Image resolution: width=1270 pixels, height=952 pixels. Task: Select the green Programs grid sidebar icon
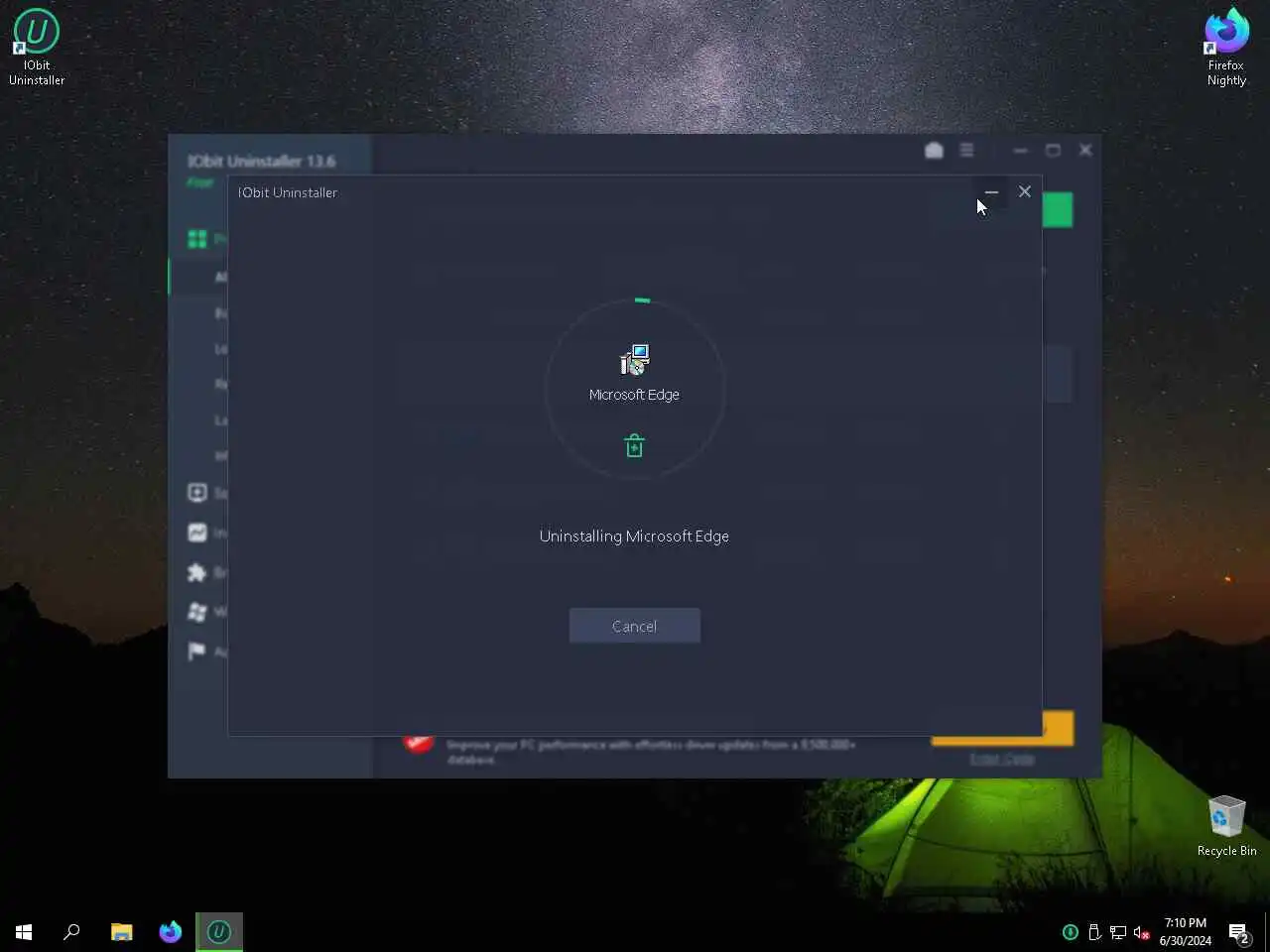click(x=197, y=239)
